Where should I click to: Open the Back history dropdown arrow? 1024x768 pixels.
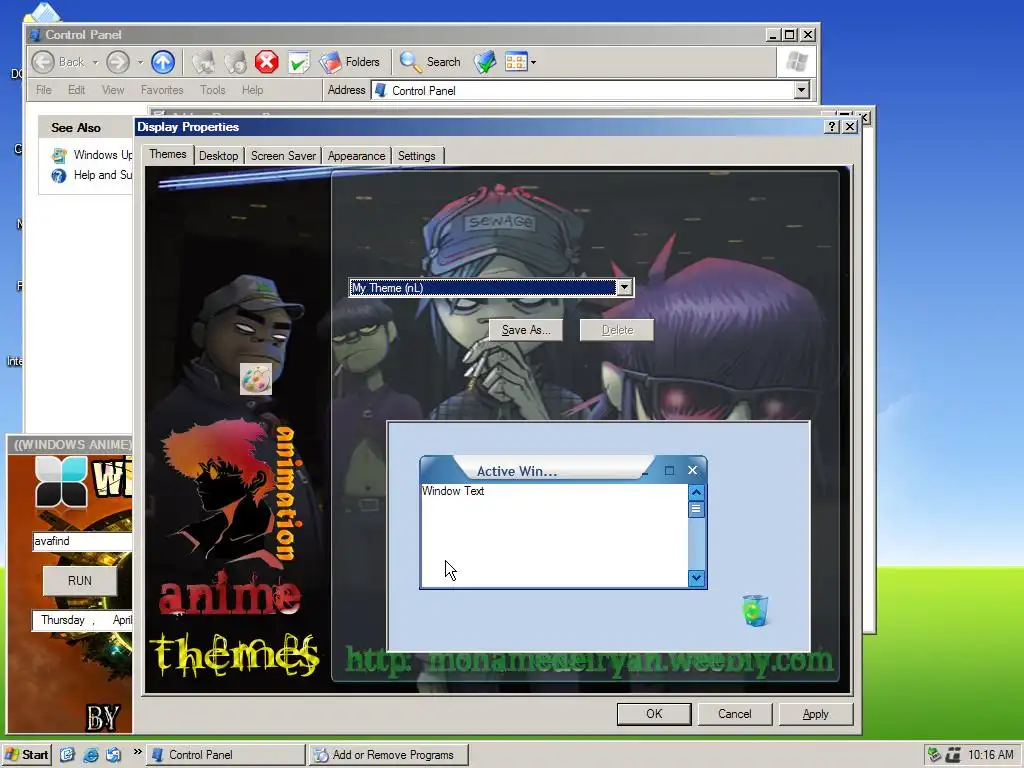(95, 63)
